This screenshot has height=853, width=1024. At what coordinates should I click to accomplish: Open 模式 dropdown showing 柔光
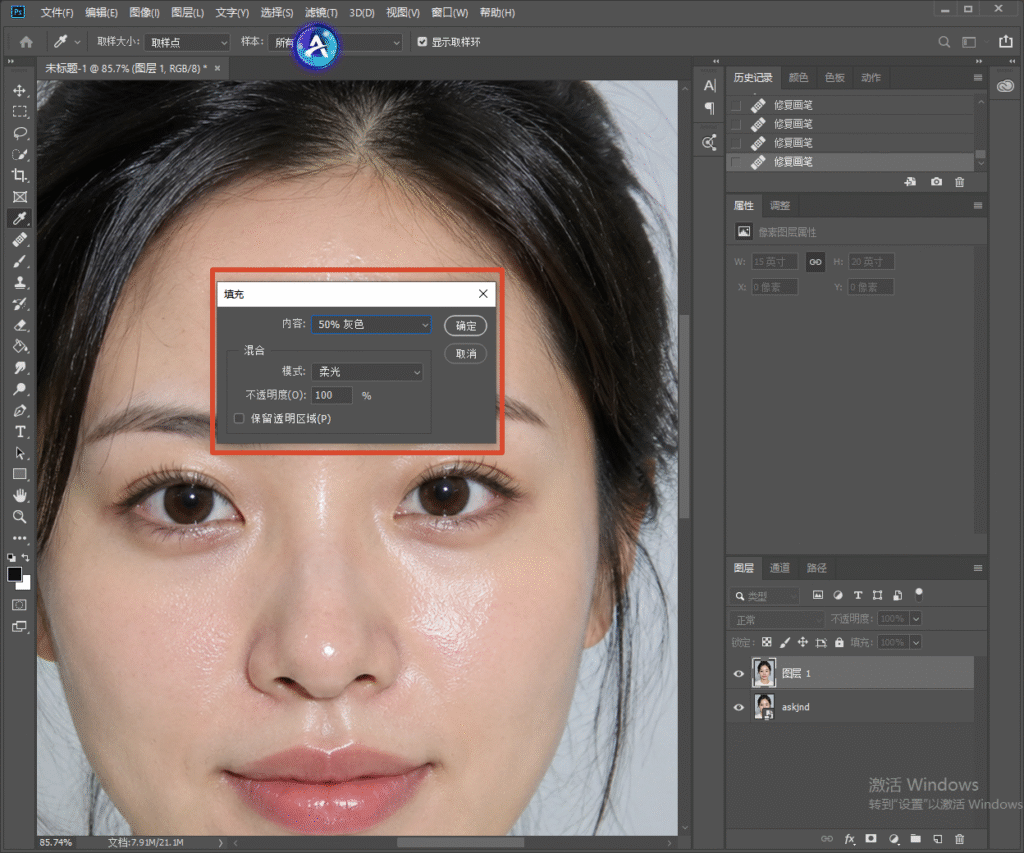pos(367,372)
